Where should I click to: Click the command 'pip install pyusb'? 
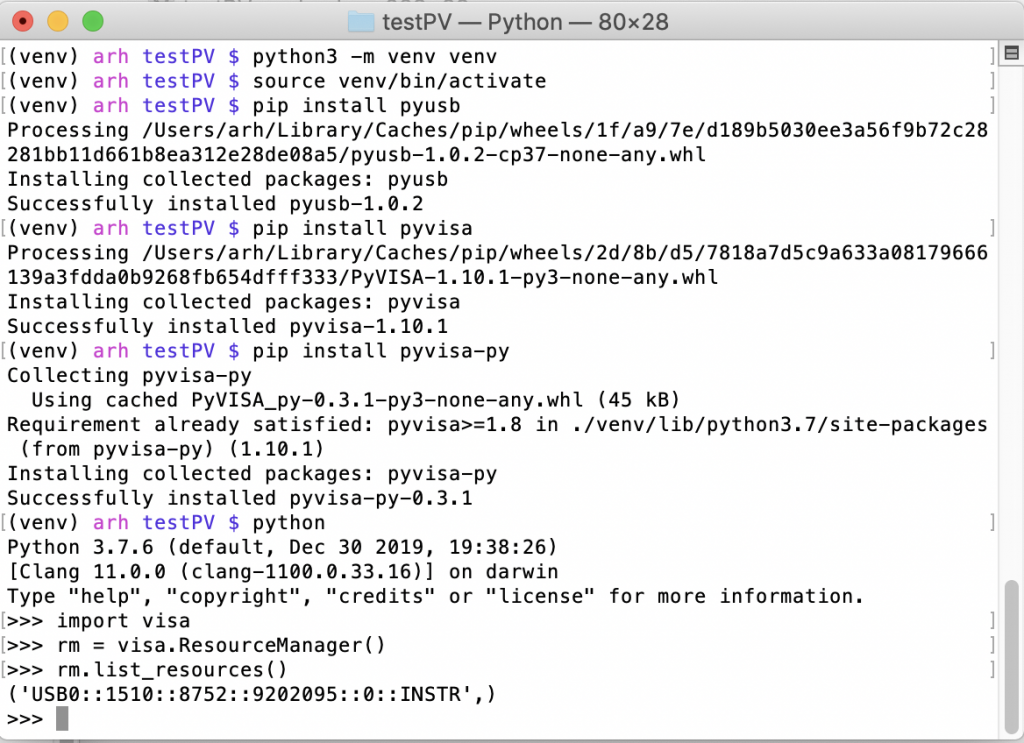[357, 106]
